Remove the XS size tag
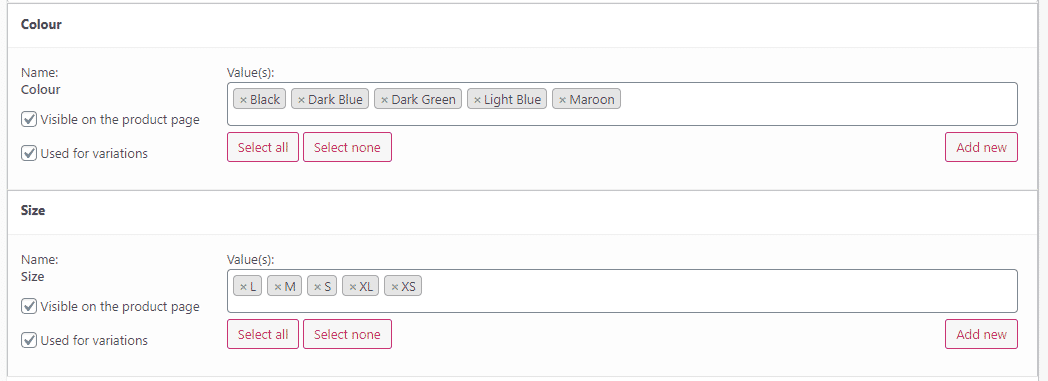The height and width of the screenshot is (381, 1048). (x=395, y=287)
